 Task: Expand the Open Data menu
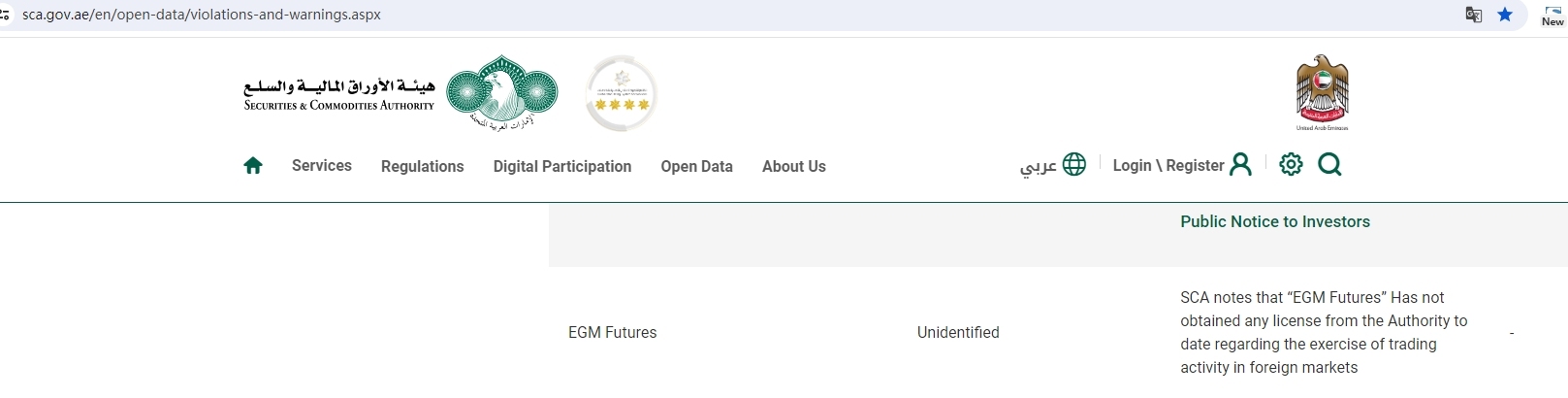coord(697,167)
